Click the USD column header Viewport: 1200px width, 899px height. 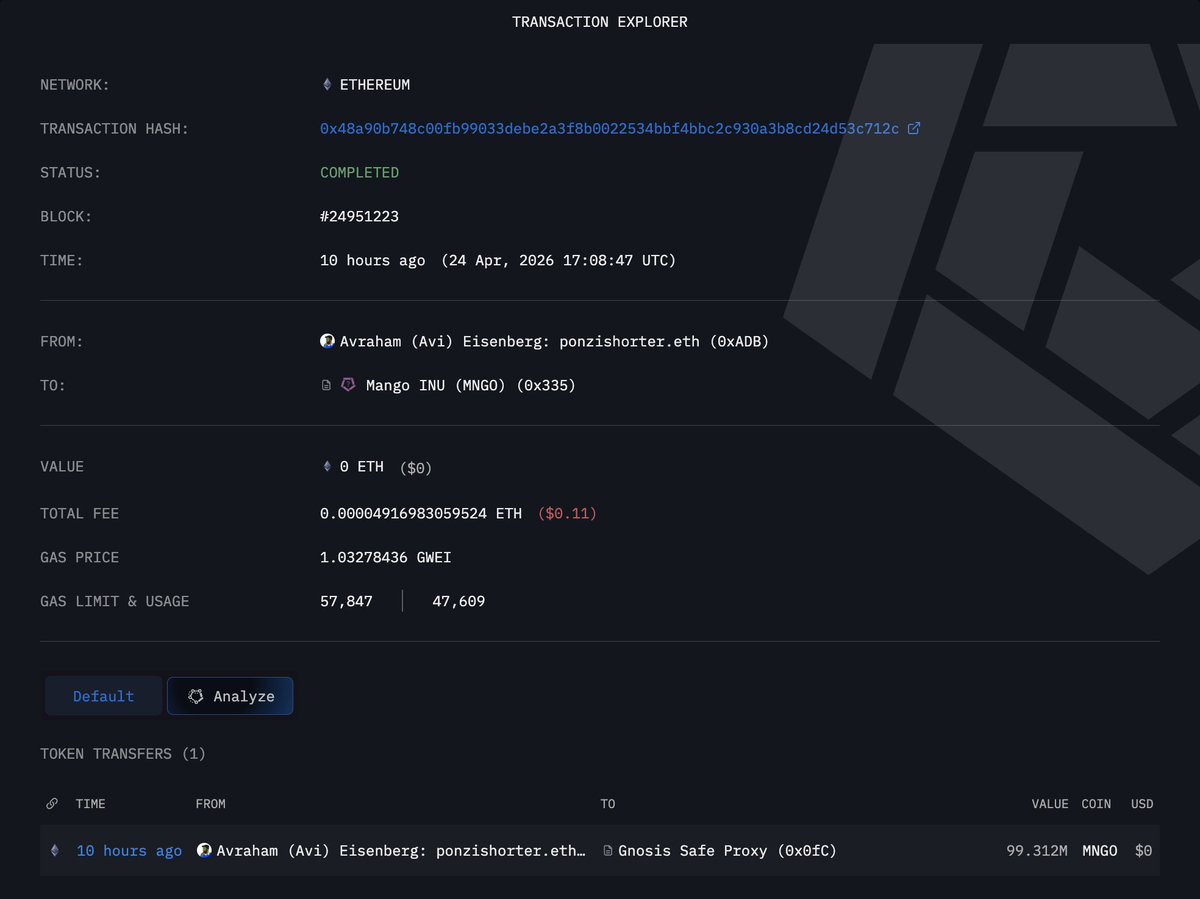pos(1142,804)
